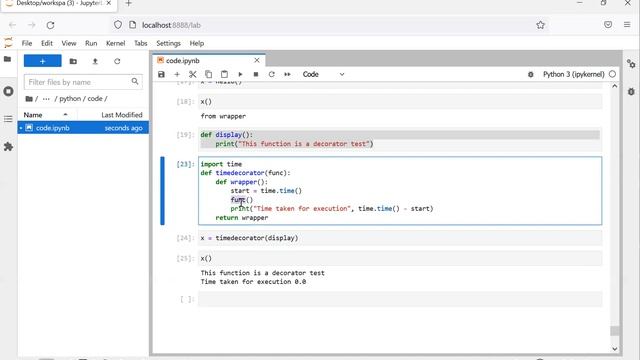Bookmark this page with star icon
640x360 pixels.
pos(540,25)
